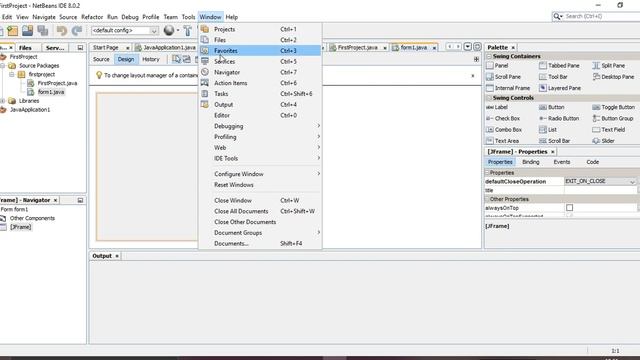Open Documents... dialog entry
This screenshot has height=360, width=640.
260,243
